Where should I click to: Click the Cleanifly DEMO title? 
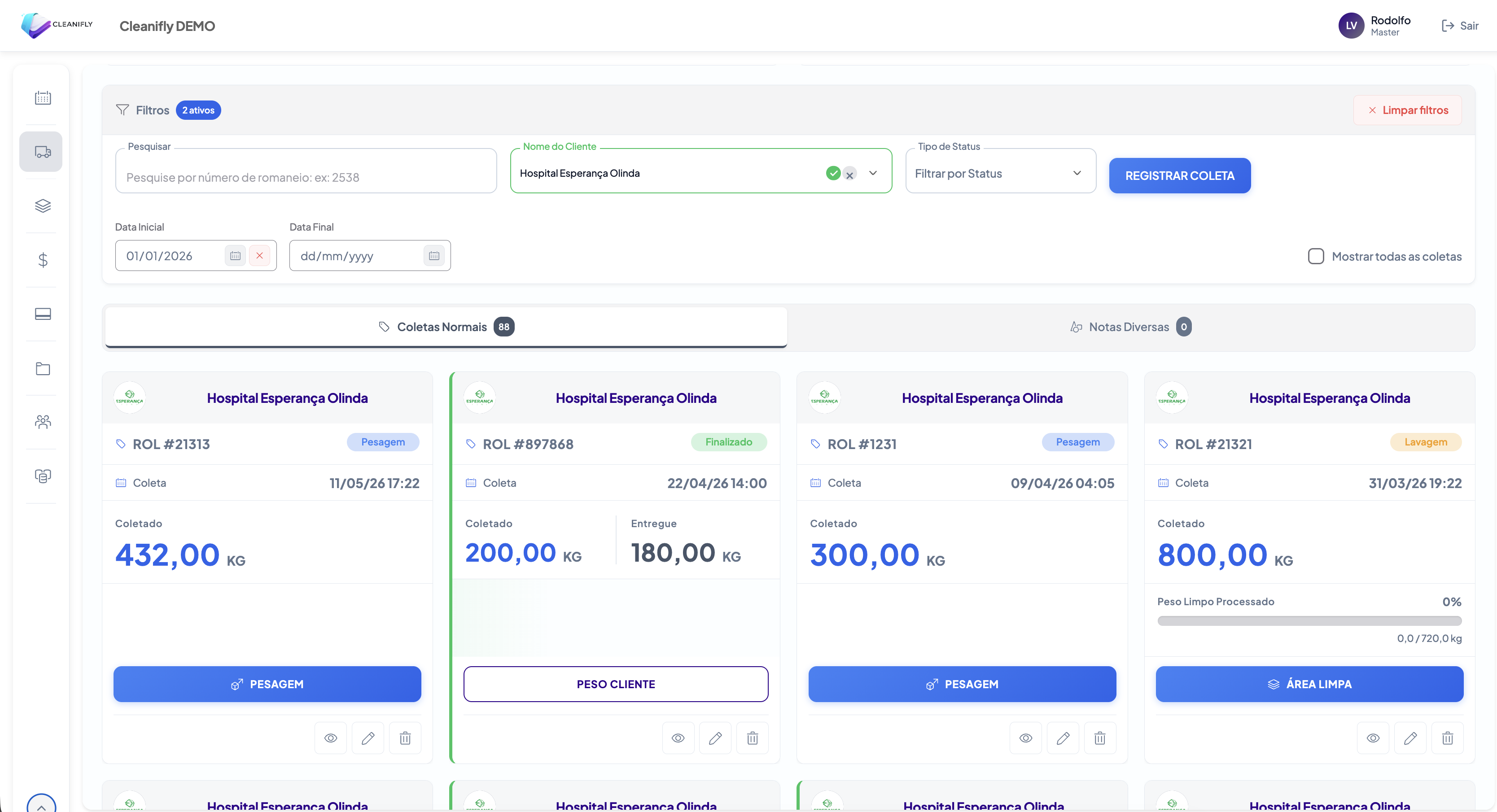(167, 26)
